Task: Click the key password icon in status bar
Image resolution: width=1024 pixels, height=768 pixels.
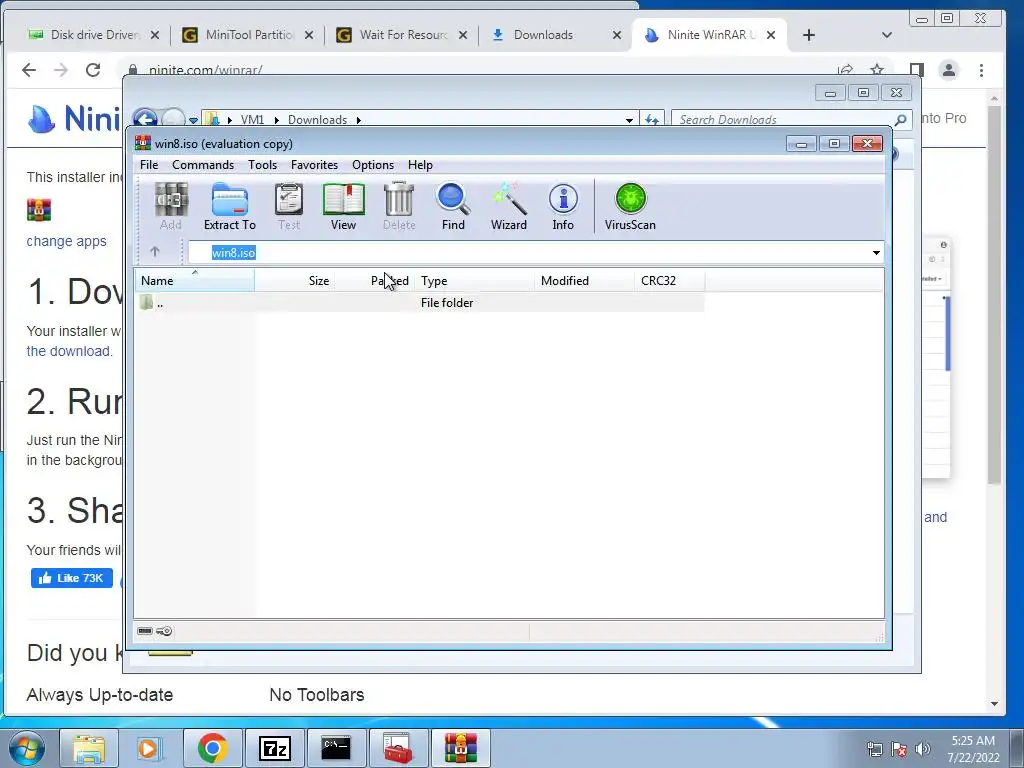Action: pos(164,631)
